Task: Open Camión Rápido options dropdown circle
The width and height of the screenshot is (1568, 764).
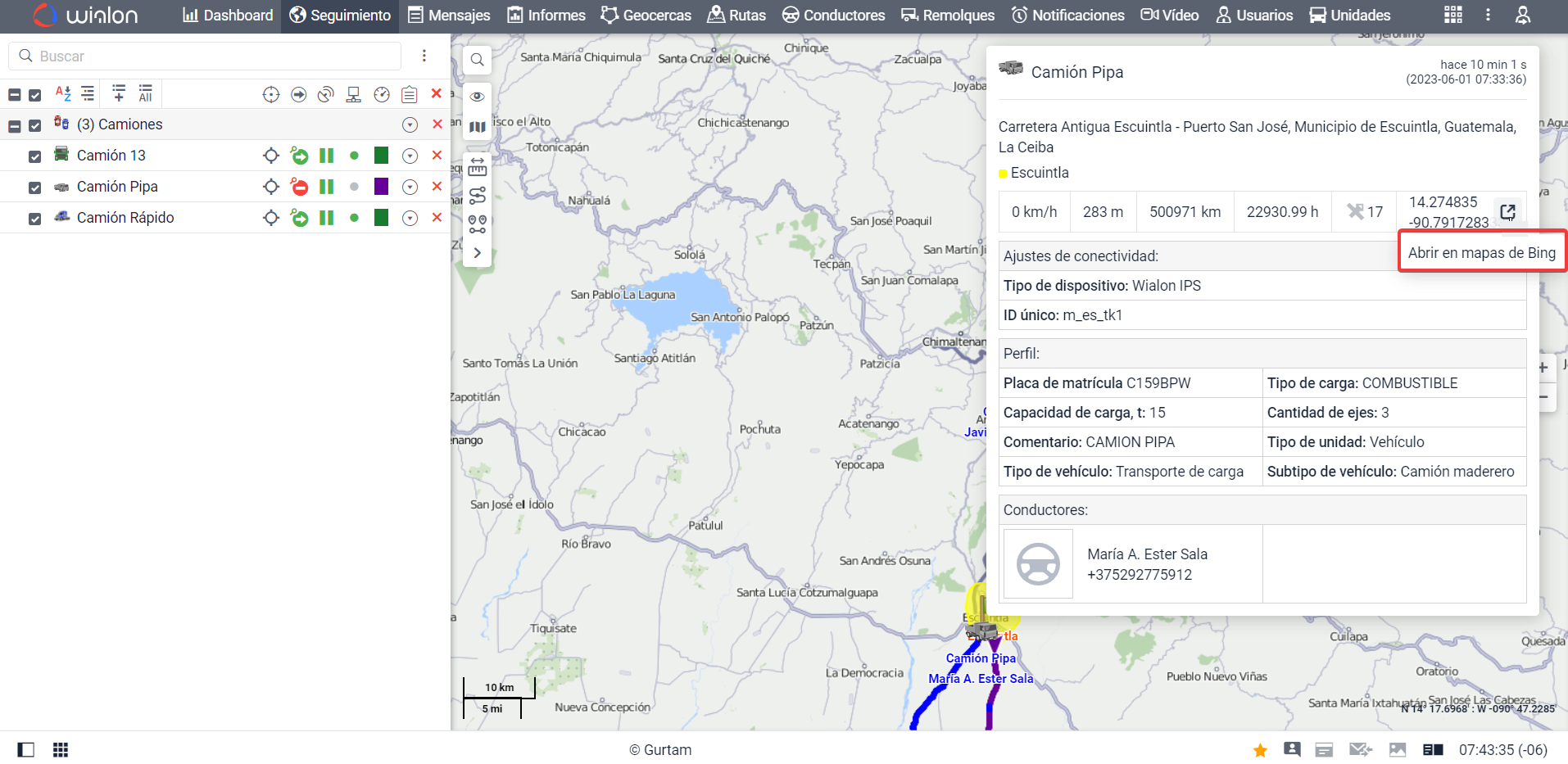Action: (x=410, y=218)
